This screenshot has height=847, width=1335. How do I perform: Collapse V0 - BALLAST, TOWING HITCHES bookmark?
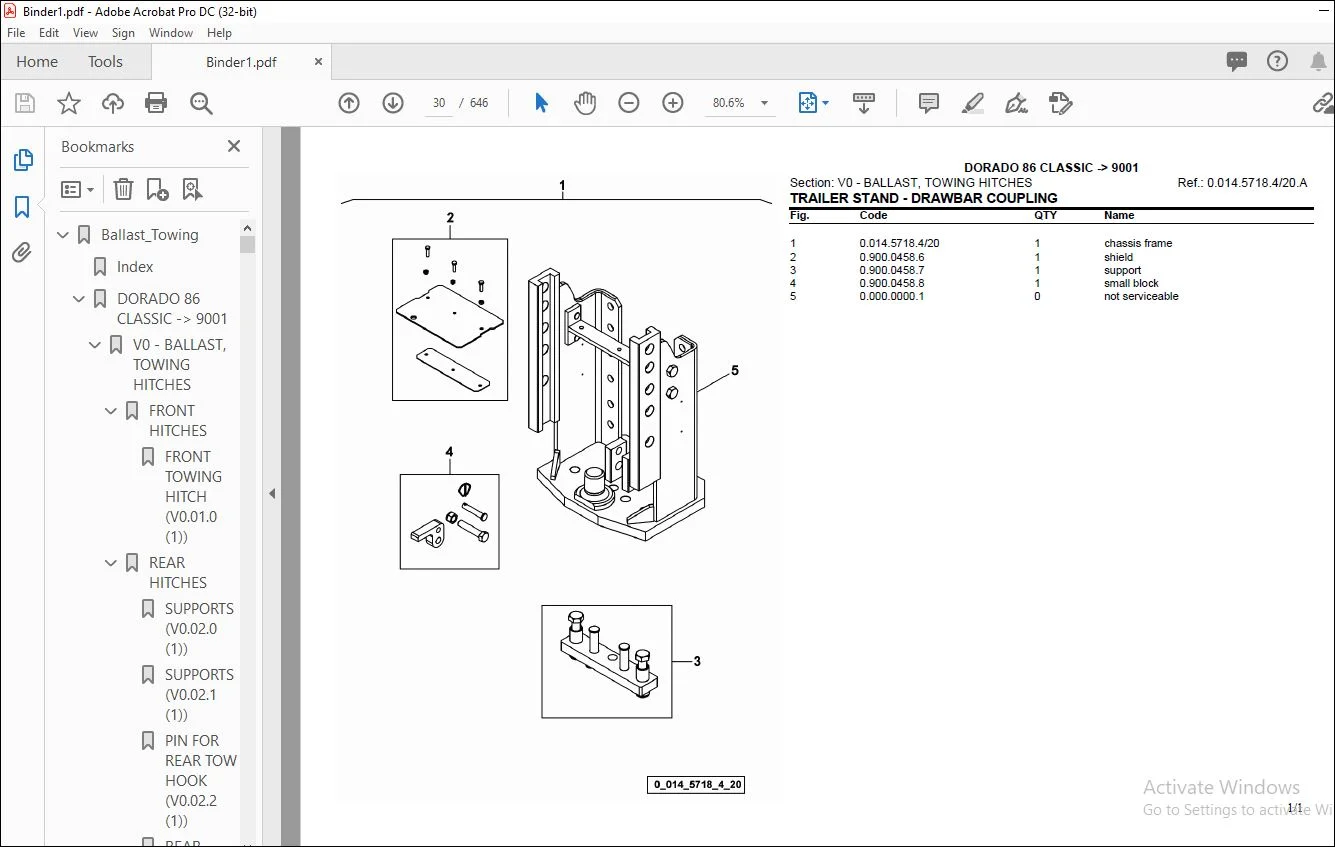[95, 345]
